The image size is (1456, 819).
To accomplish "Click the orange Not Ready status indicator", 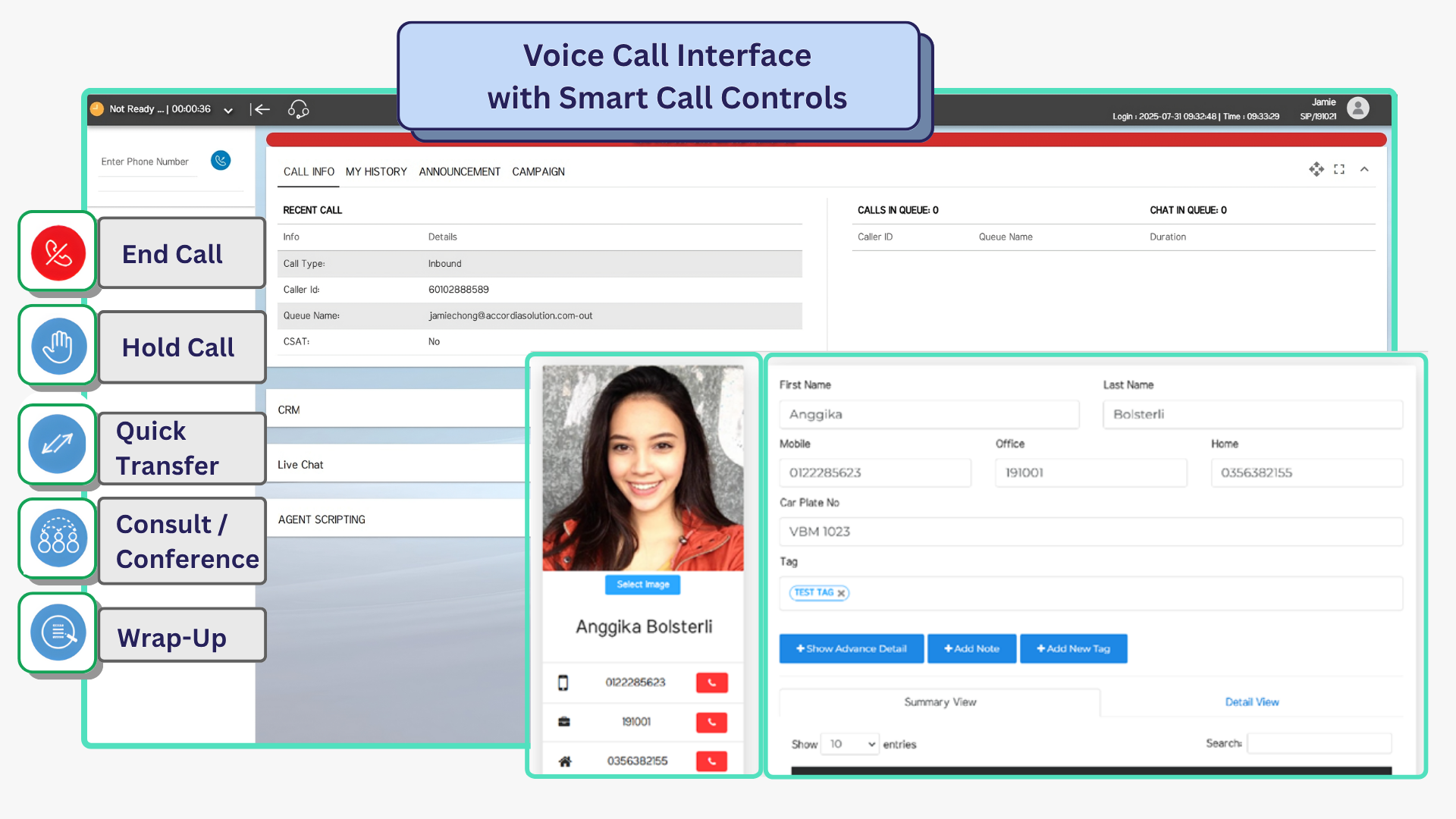I will click(x=97, y=109).
